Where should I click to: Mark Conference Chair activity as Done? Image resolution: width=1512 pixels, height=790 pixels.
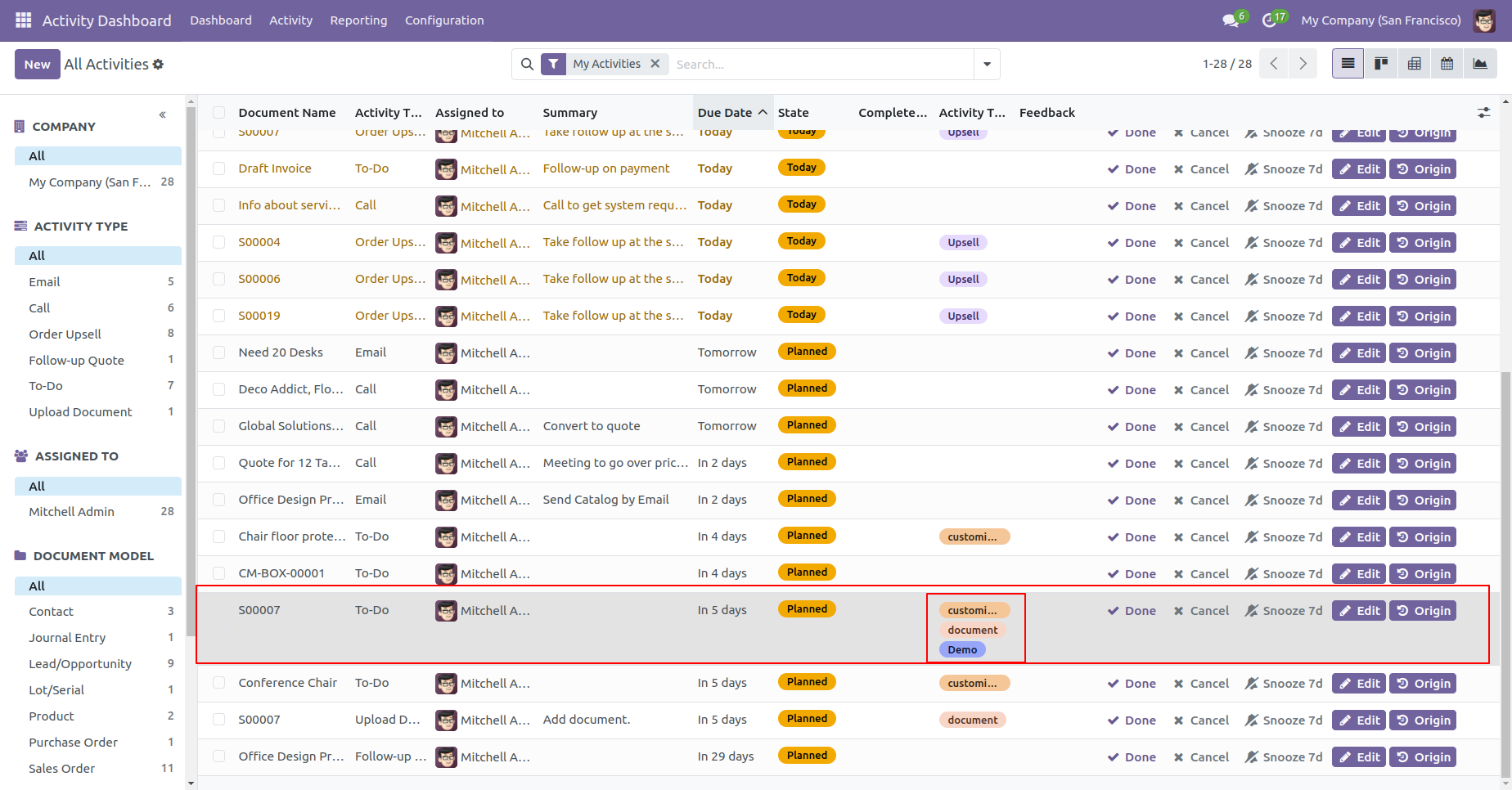click(x=1132, y=684)
